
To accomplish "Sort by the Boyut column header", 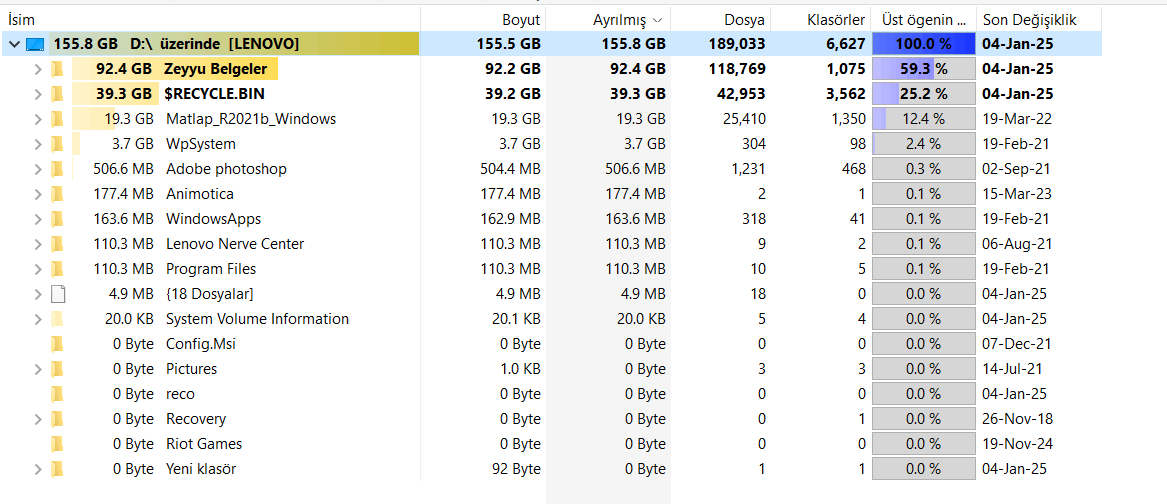I will pos(520,20).
